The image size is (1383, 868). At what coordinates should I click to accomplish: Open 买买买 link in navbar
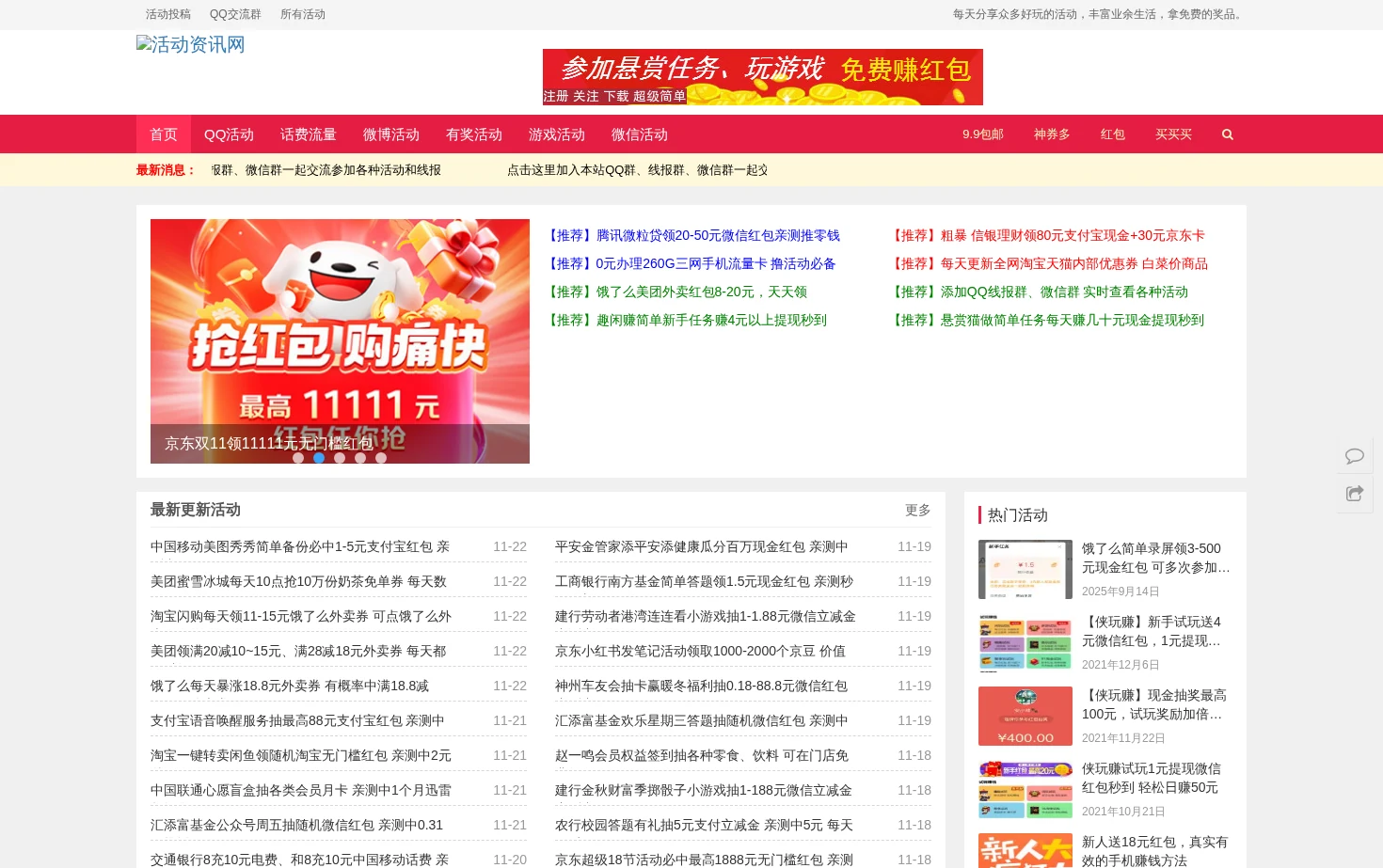(1173, 134)
